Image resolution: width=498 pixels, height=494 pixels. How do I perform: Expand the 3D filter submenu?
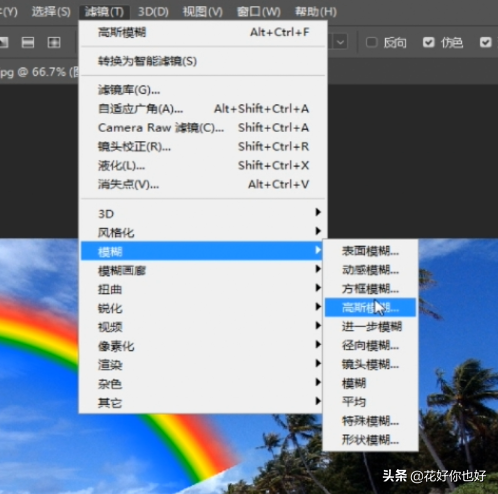click(203, 213)
